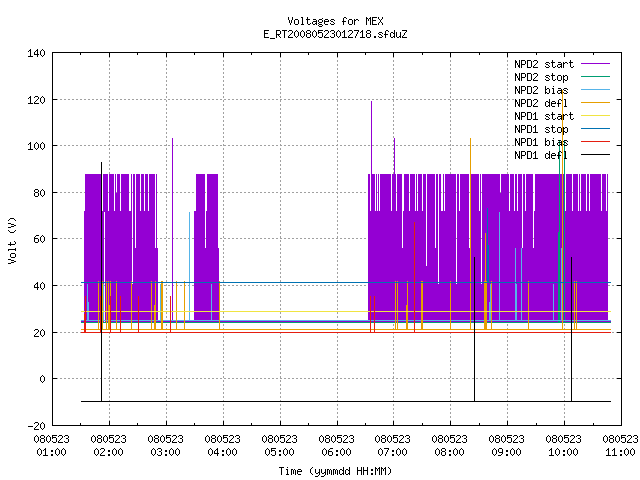Image resolution: width=640 pixels, height=480 pixels.
Task: Click purple line sample for NPD2 start
Action: pyautogui.click(x=595, y=64)
